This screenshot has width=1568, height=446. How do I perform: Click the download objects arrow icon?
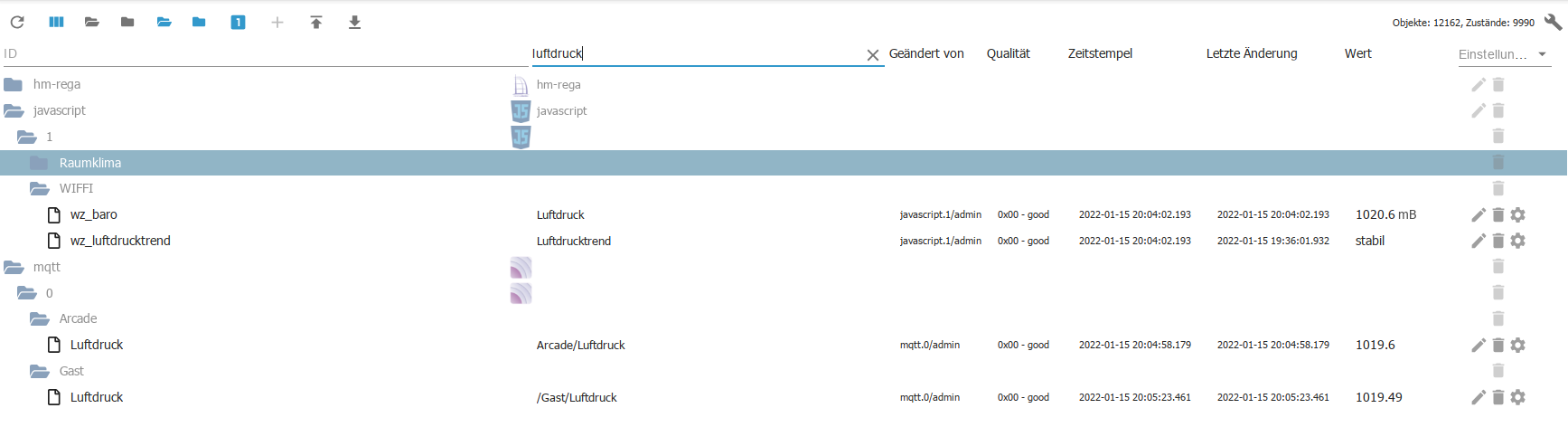(355, 23)
